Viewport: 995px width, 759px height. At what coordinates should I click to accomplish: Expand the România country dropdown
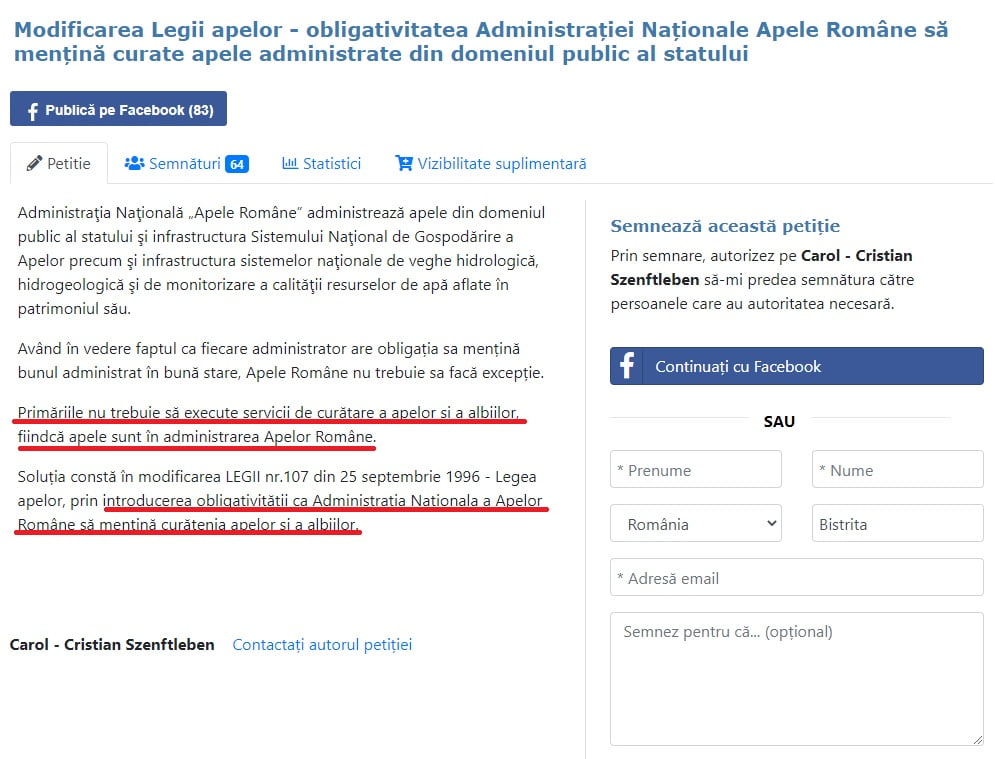[696, 524]
